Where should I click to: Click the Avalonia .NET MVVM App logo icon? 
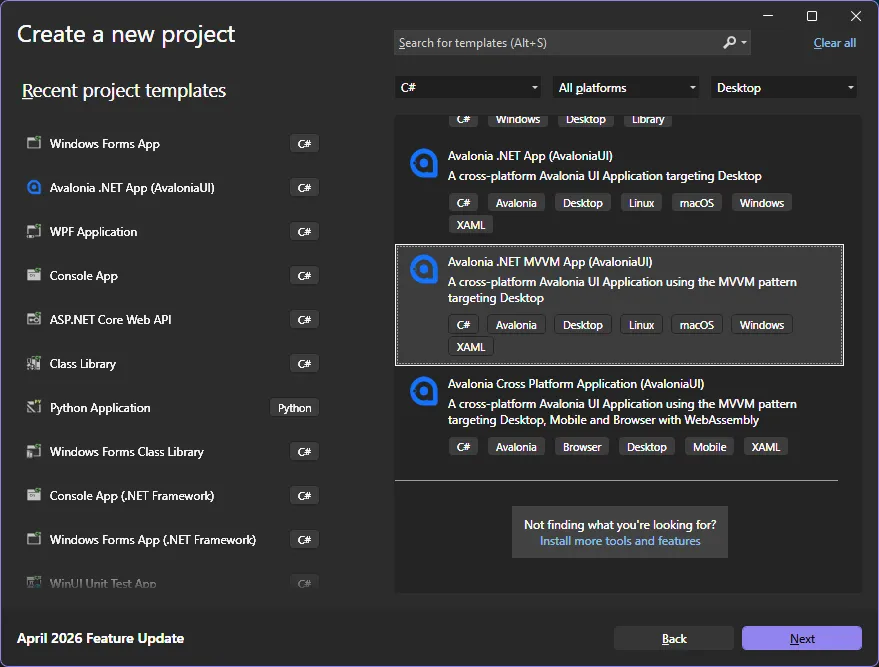pos(424,269)
